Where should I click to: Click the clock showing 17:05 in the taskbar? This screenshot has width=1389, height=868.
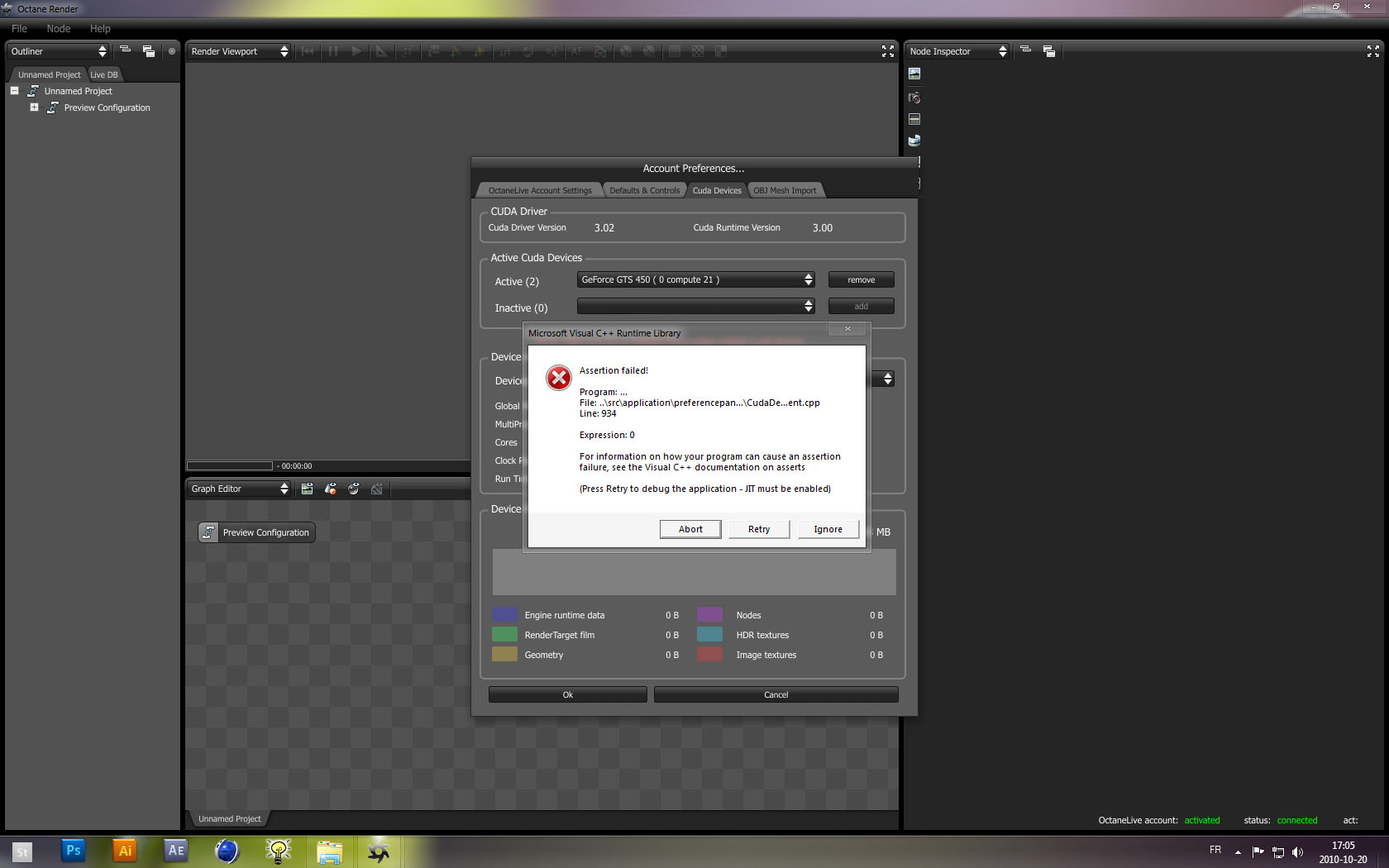click(x=1344, y=846)
